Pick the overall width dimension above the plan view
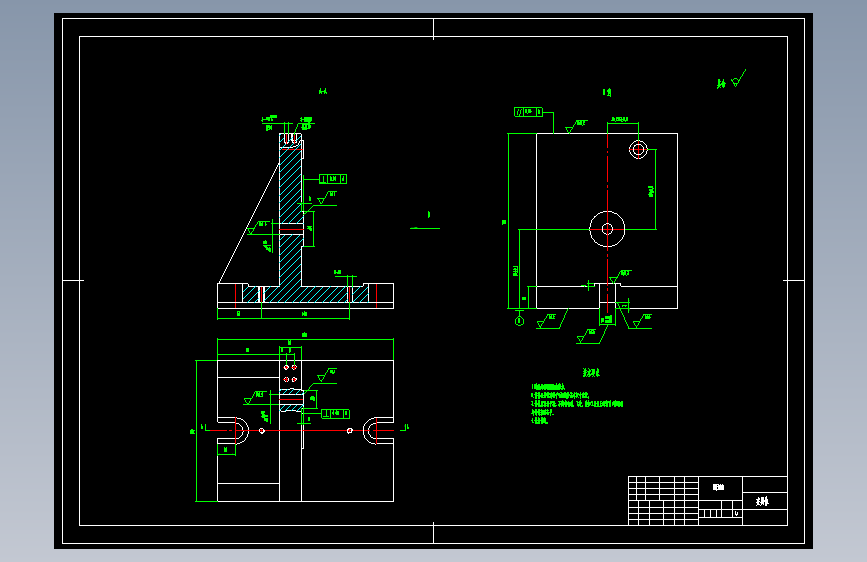 coord(305,337)
